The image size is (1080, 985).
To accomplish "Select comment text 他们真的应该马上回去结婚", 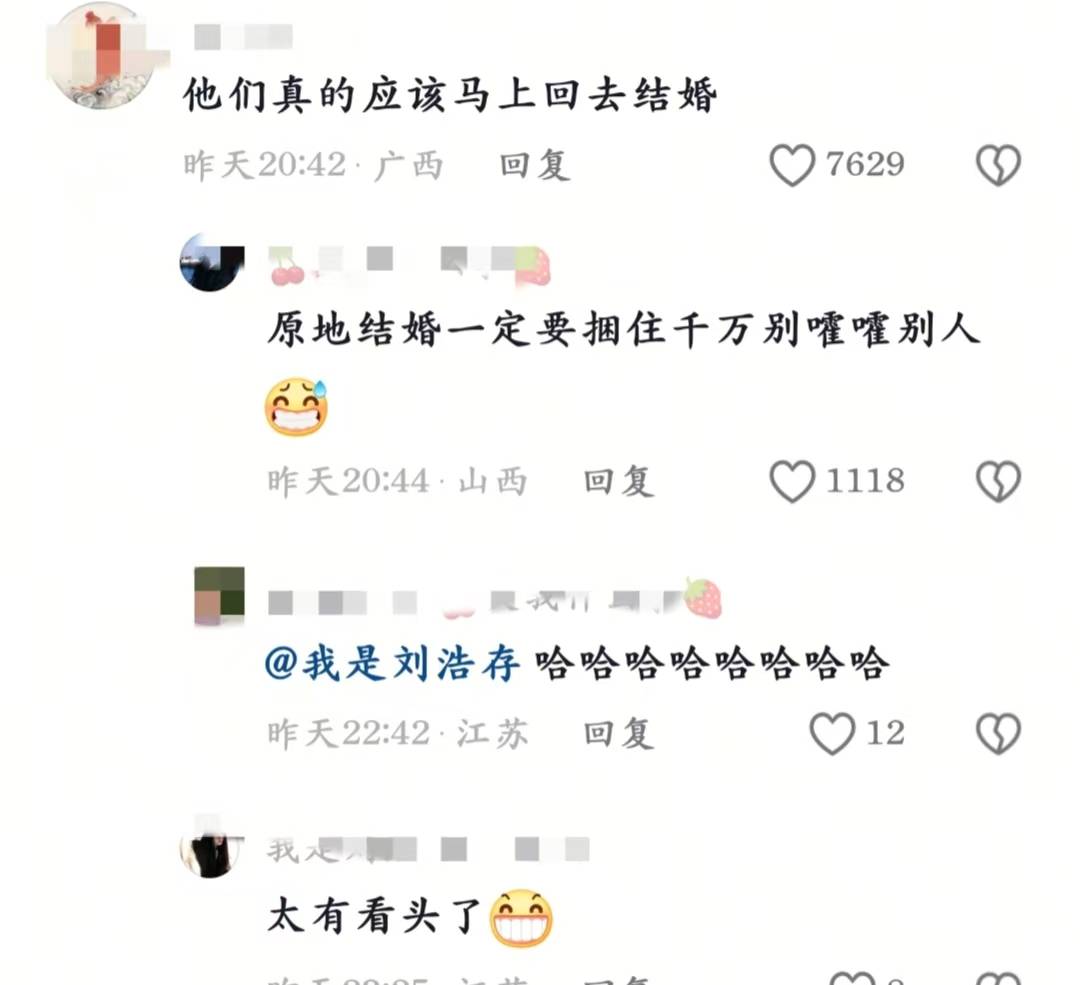I will [450, 94].
